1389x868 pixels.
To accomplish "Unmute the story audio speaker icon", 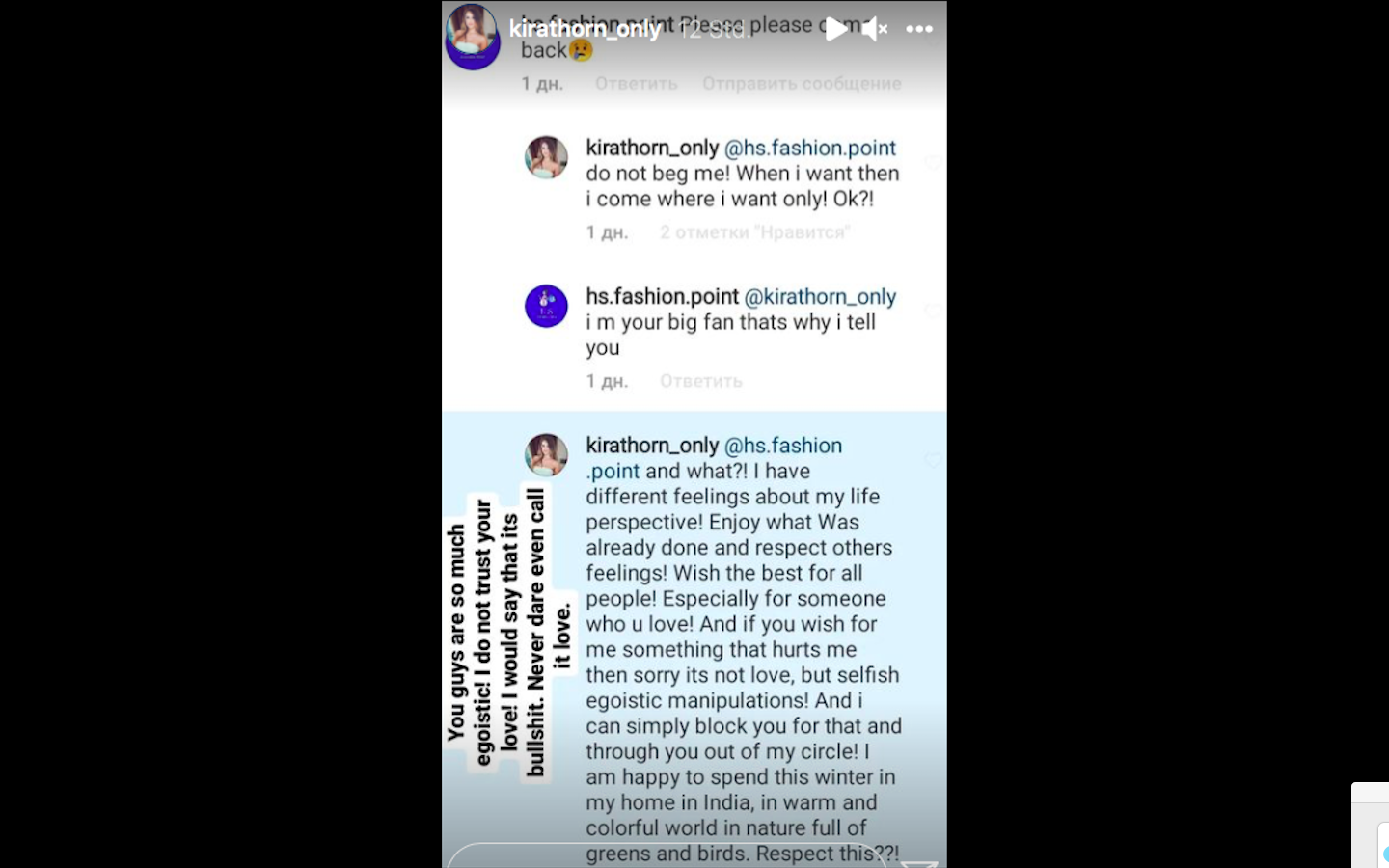I will (874, 29).
